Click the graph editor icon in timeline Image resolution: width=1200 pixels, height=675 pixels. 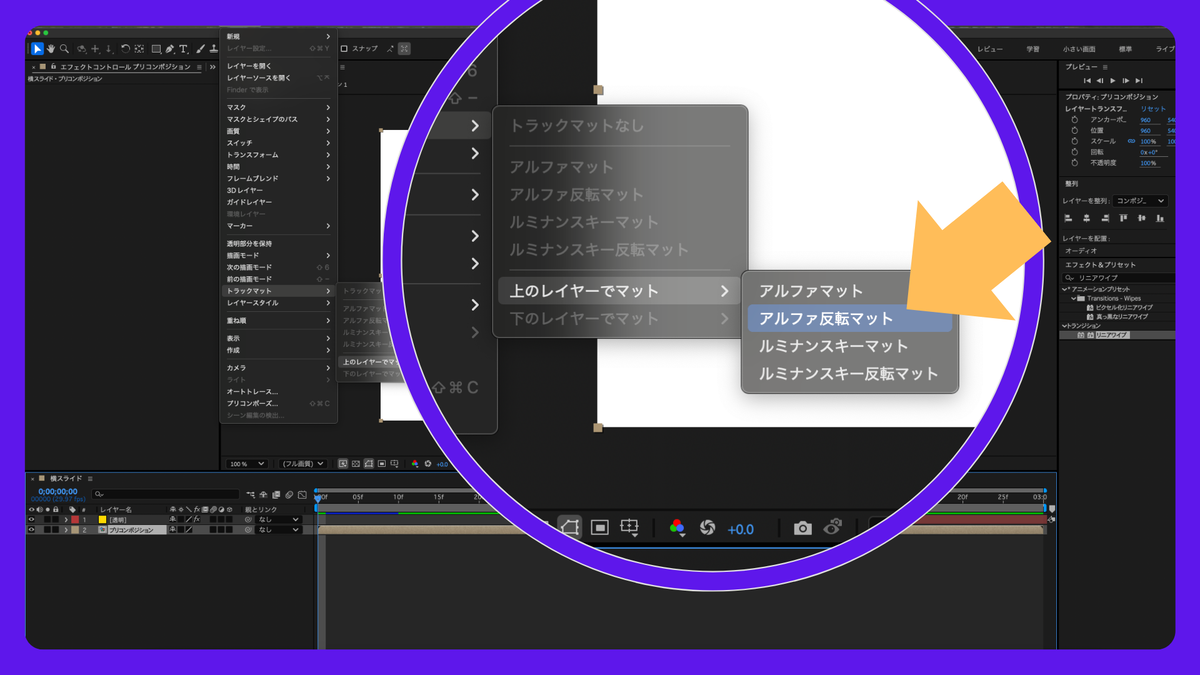point(302,494)
